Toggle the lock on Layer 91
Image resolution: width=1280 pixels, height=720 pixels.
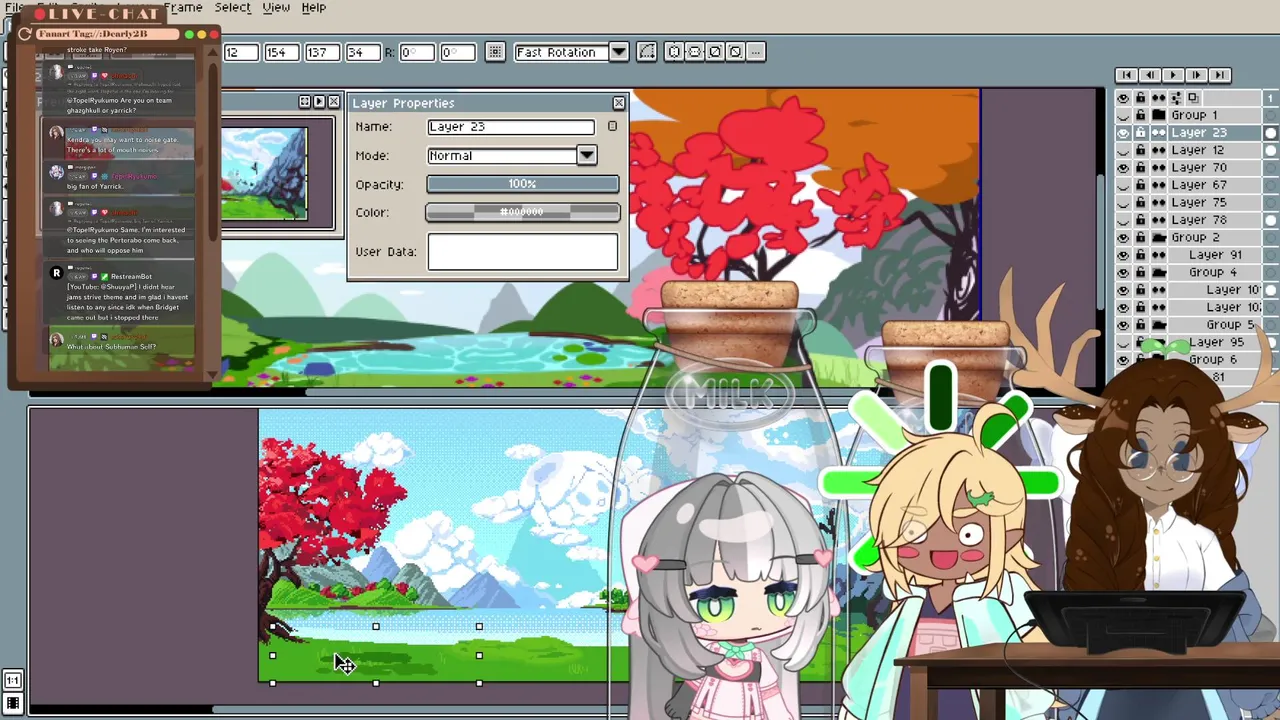(1141, 255)
